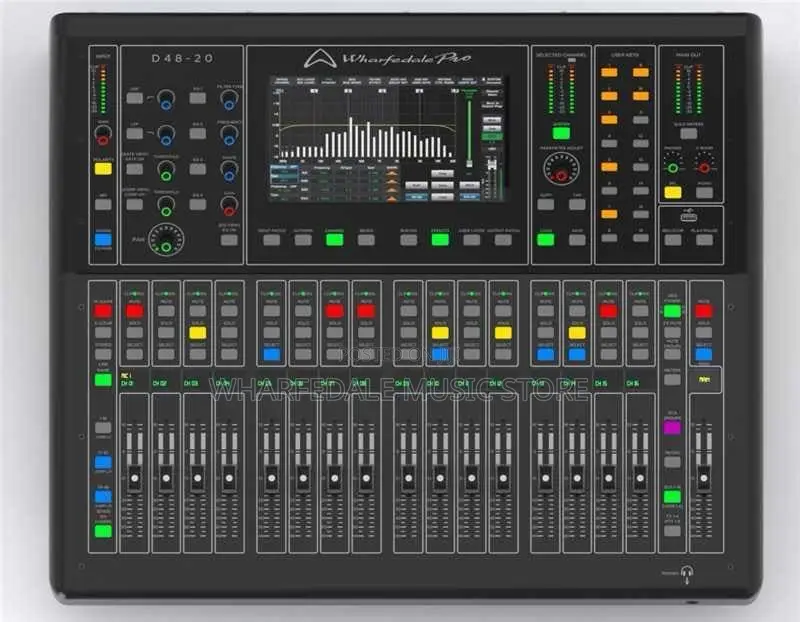This screenshot has height=622, width=800.
Task: Click the CH 01 fader knob
Action: (x=135, y=478)
